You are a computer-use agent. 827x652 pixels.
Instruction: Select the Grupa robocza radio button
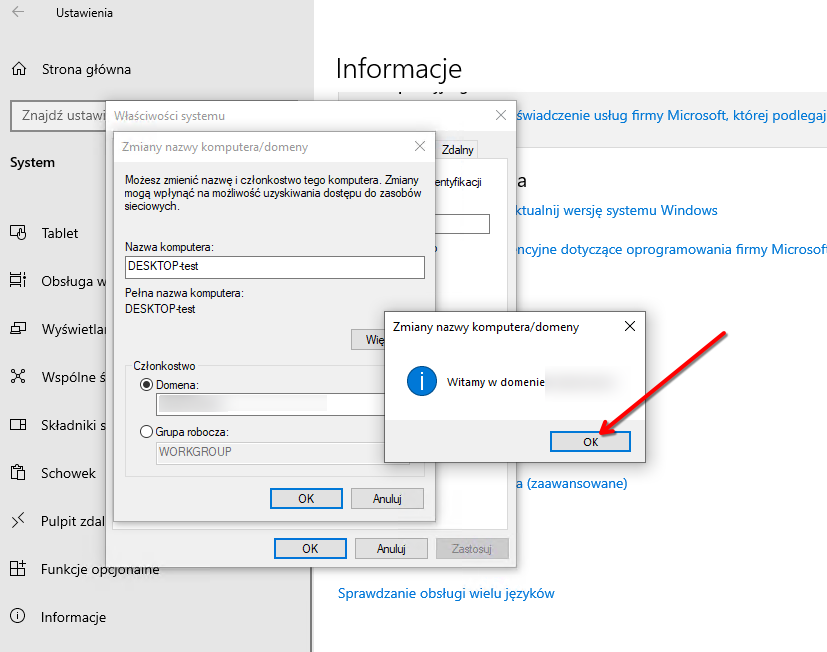coord(147,432)
